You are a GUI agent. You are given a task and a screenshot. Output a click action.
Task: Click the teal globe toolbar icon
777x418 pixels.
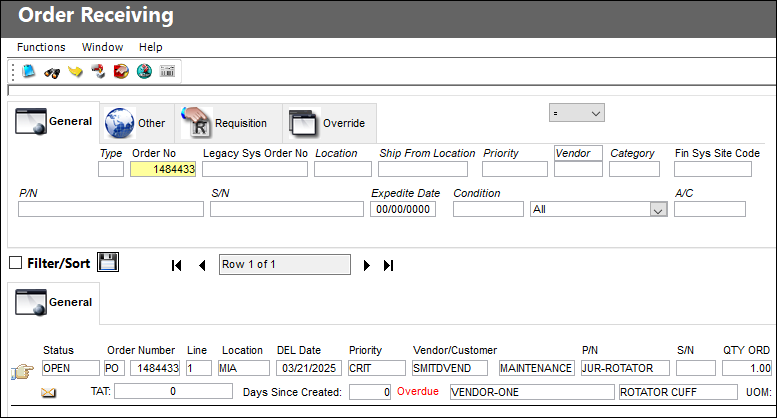coord(144,72)
